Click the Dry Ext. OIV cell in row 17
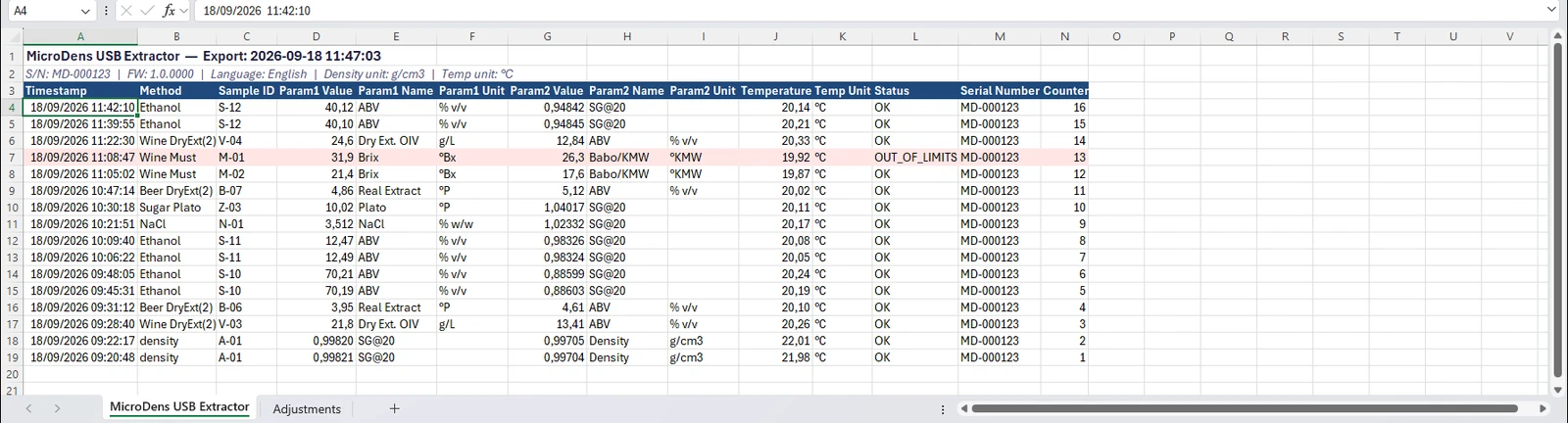1568x423 pixels. [396, 324]
